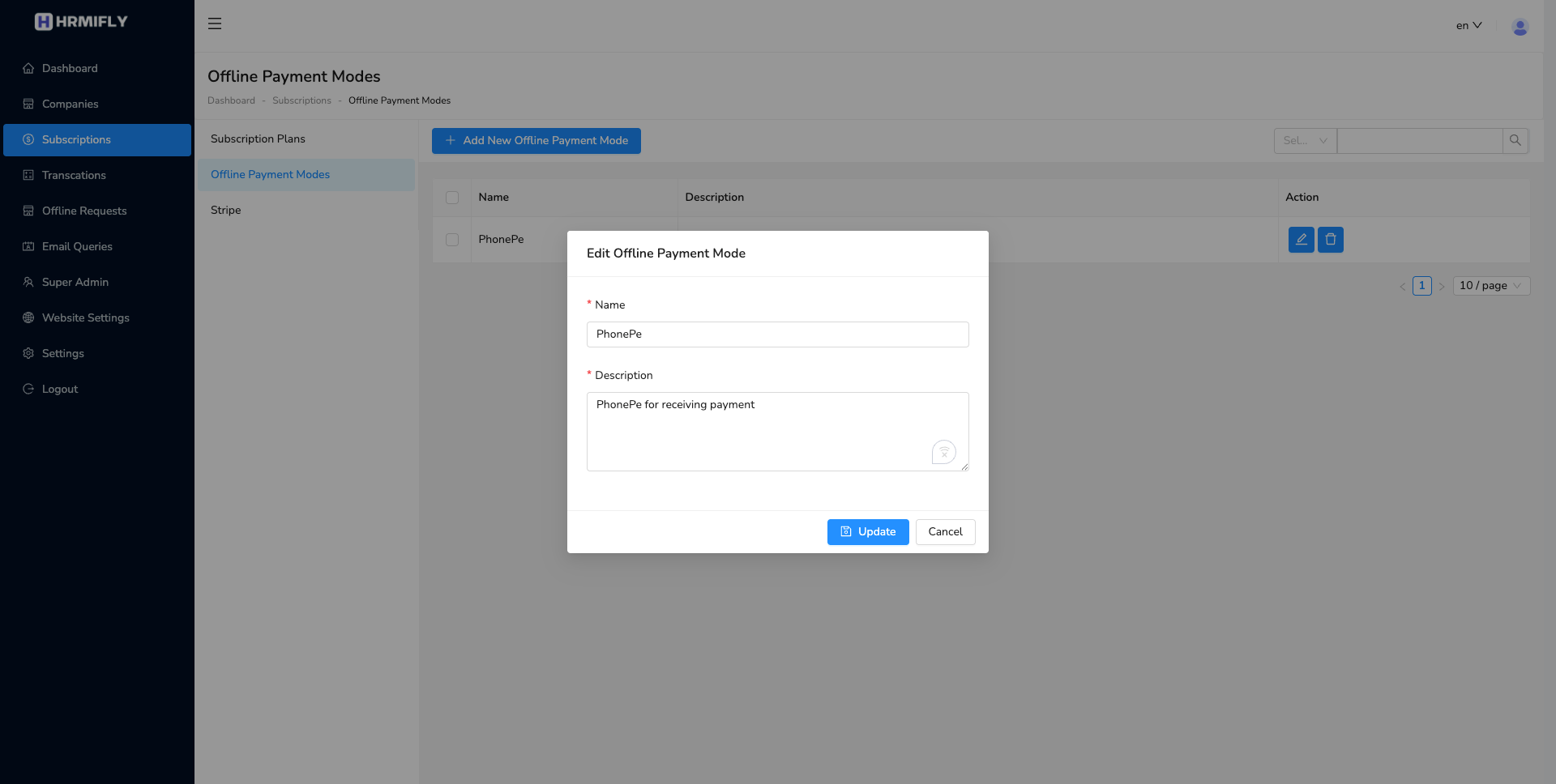Go to previous page arrow
The width and height of the screenshot is (1556, 784).
pos(1403,286)
